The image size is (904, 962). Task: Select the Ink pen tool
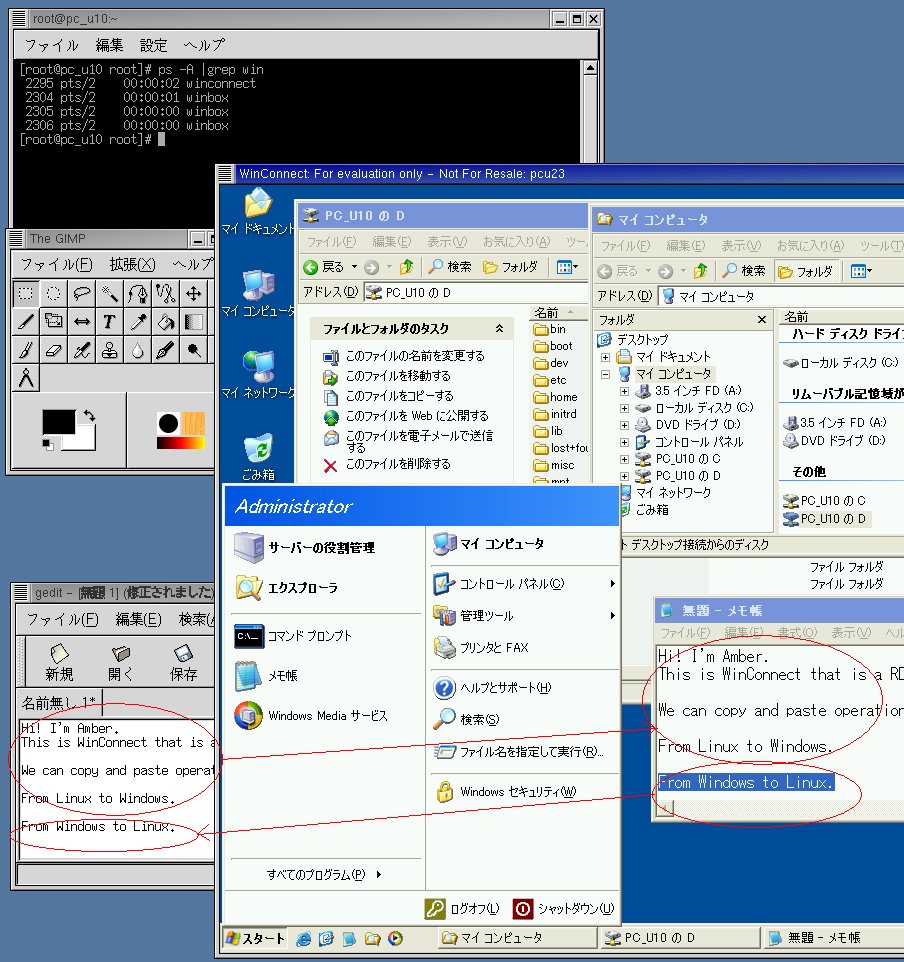pyautogui.click(x=166, y=350)
